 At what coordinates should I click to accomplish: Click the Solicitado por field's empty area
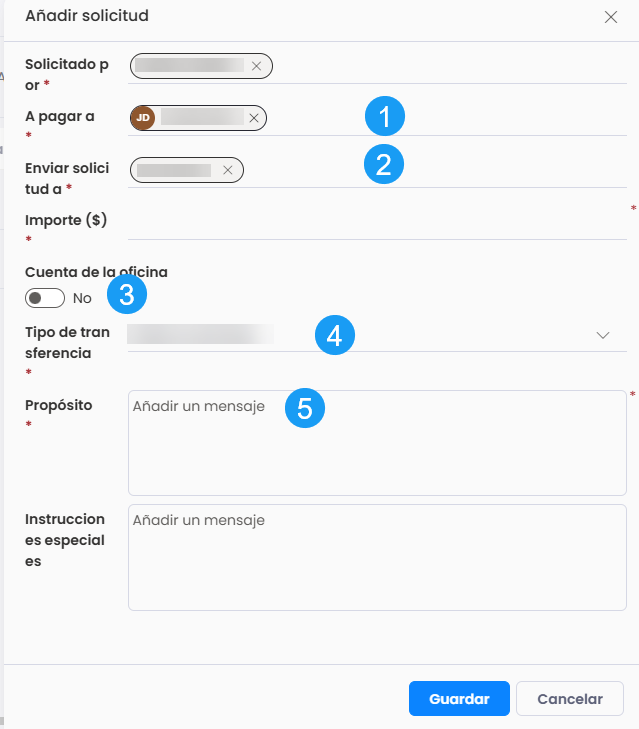pyautogui.click(x=449, y=66)
